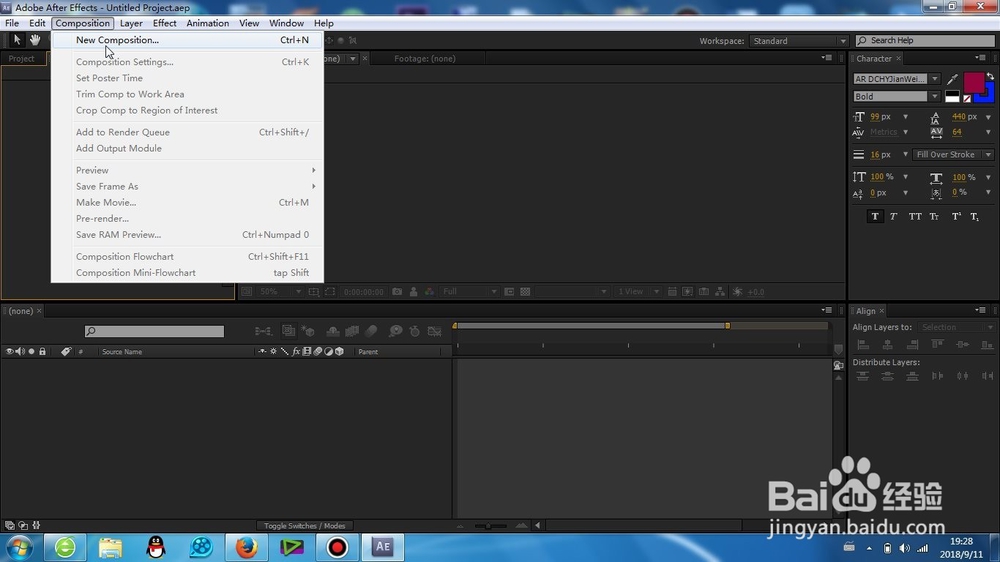1000x562 pixels.
Task: Click Make Movie menu entry
Action: click(x=188, y=202)
